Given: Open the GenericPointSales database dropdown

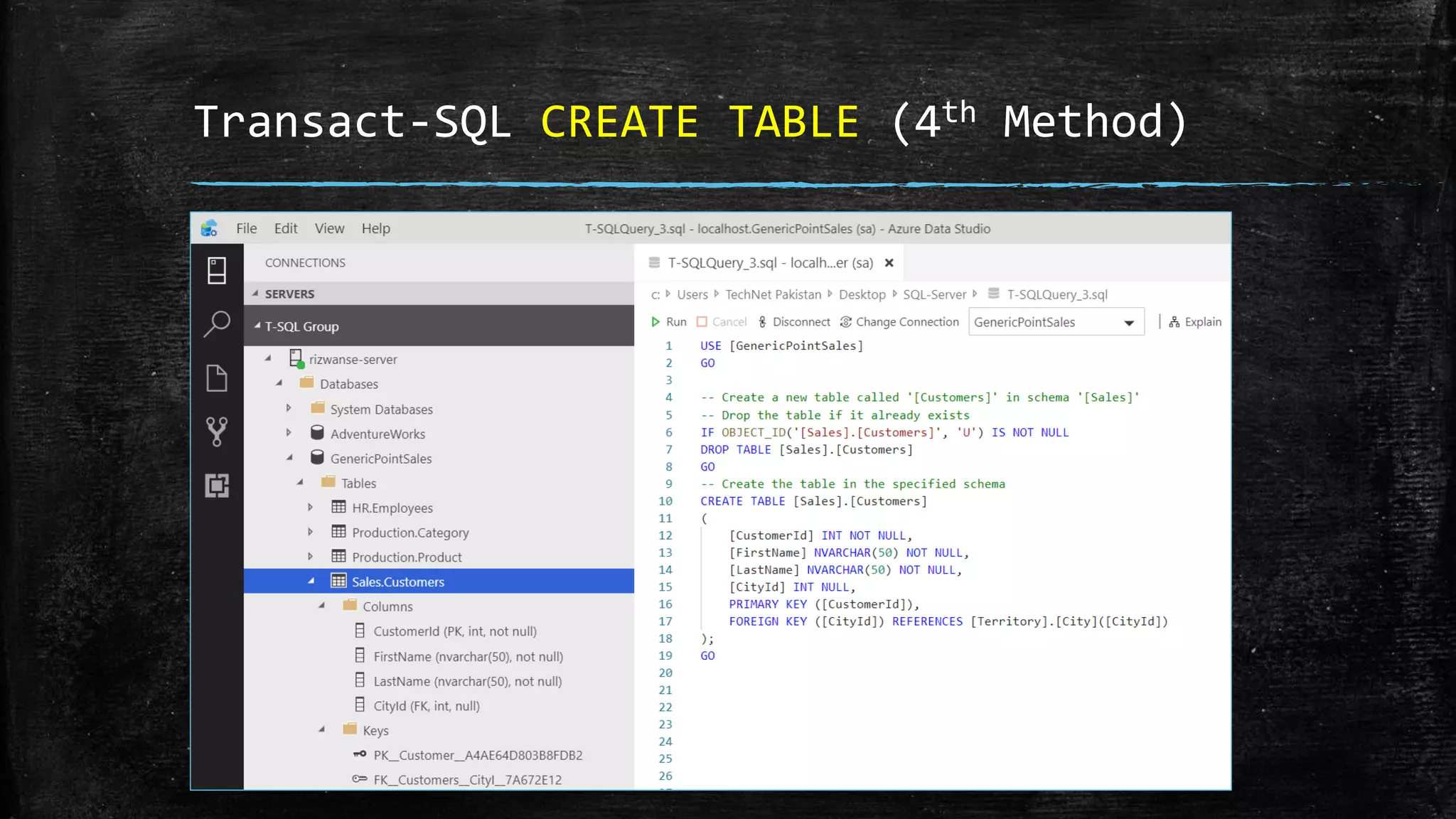Looking at the screenshot, I should click(1056, 322).
